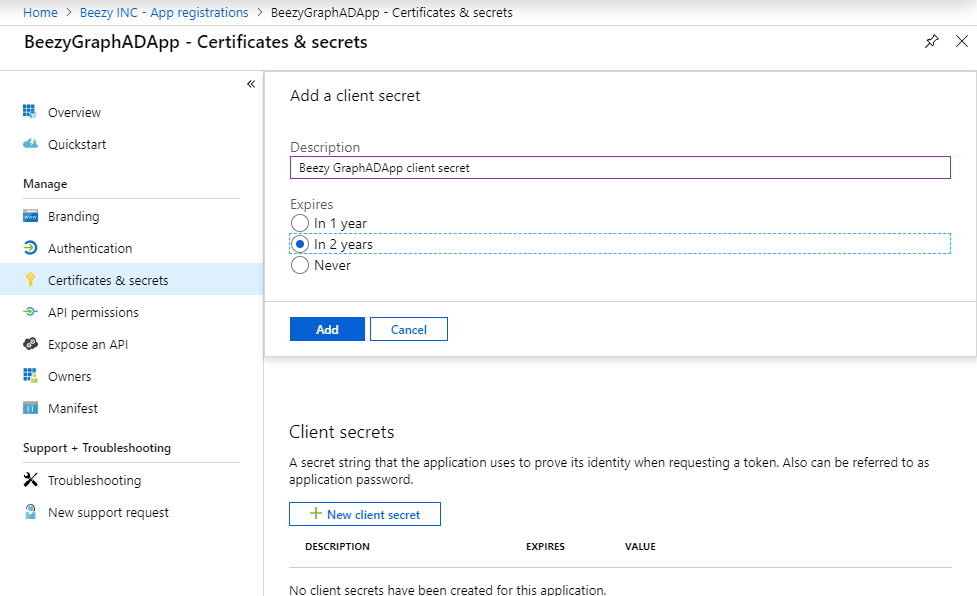Click the API permissions icon
Viewport: 977px width, 596px height.
[30, 311]
